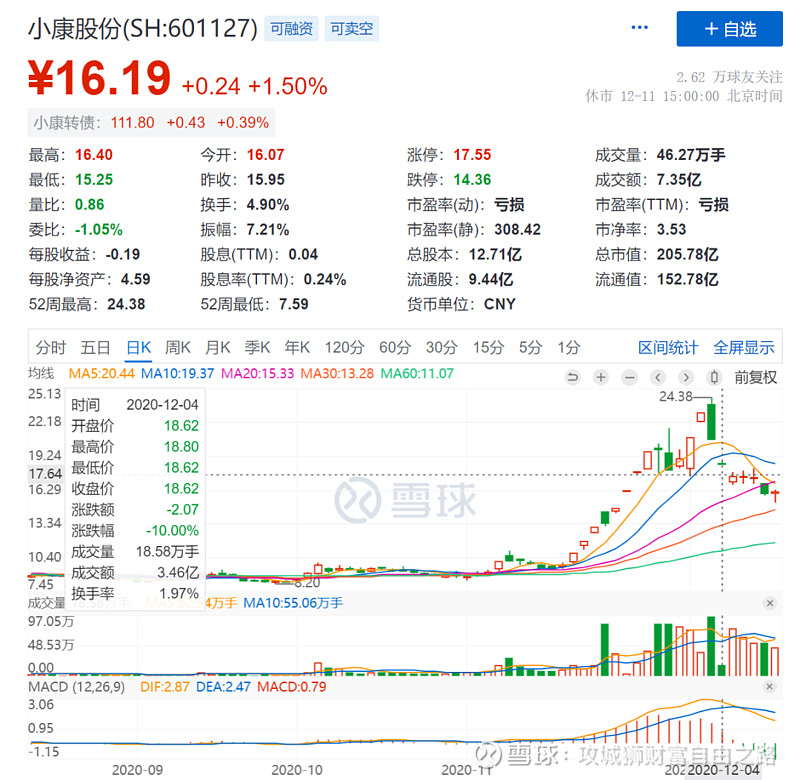Switch to the 30分 chart tab
Viewport: 800px width, 780px height.
click(442, 347)
